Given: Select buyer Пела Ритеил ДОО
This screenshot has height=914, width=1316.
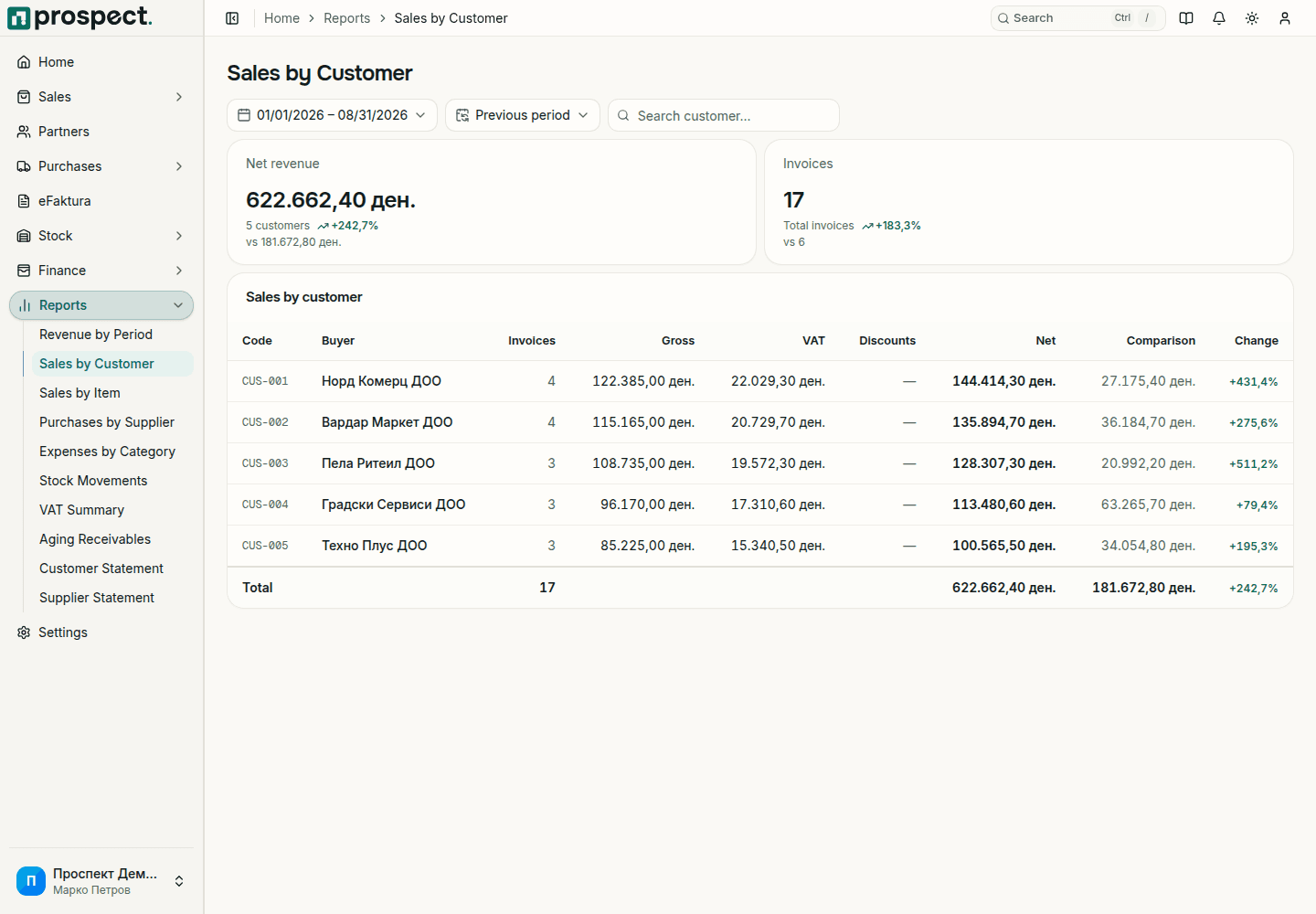Looking at the screenshot, I should click(x=378, y=463).
